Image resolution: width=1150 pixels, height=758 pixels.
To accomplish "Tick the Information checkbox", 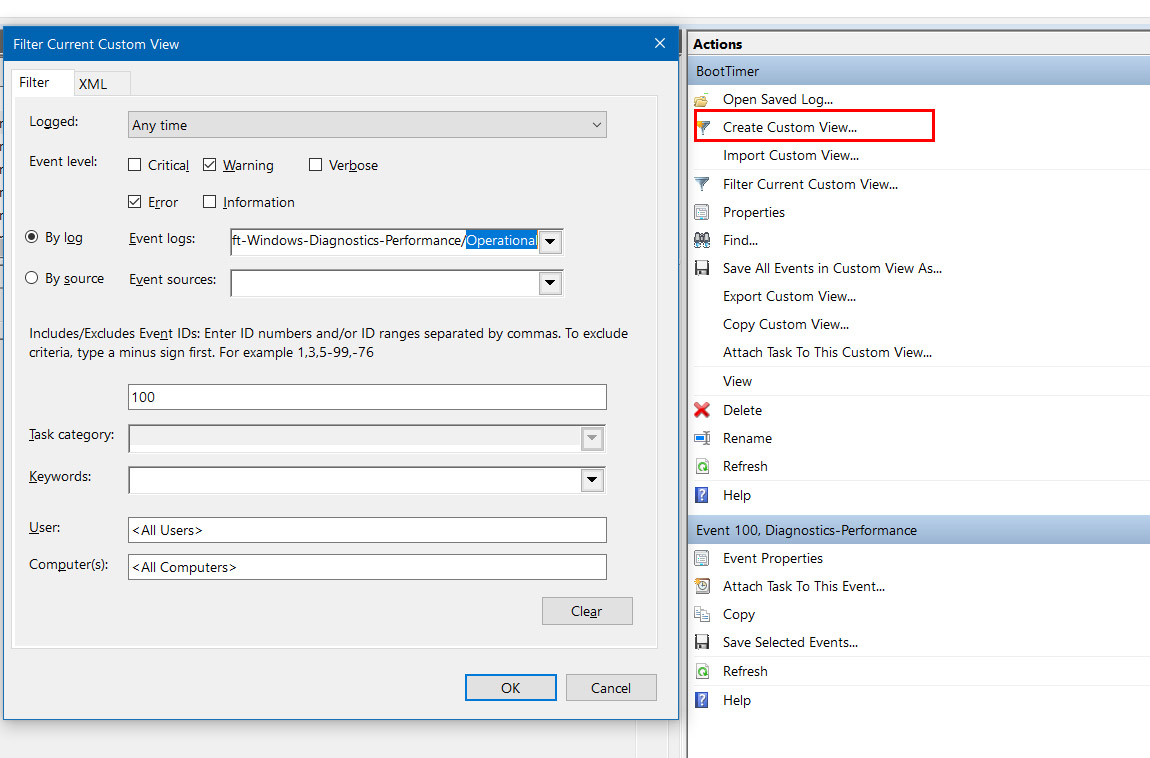I will point(210,202).
